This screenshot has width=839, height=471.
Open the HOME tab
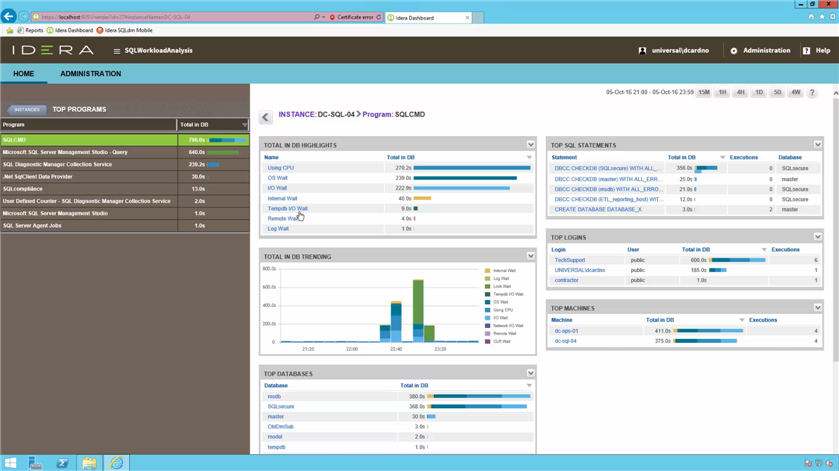click(24, 74)
